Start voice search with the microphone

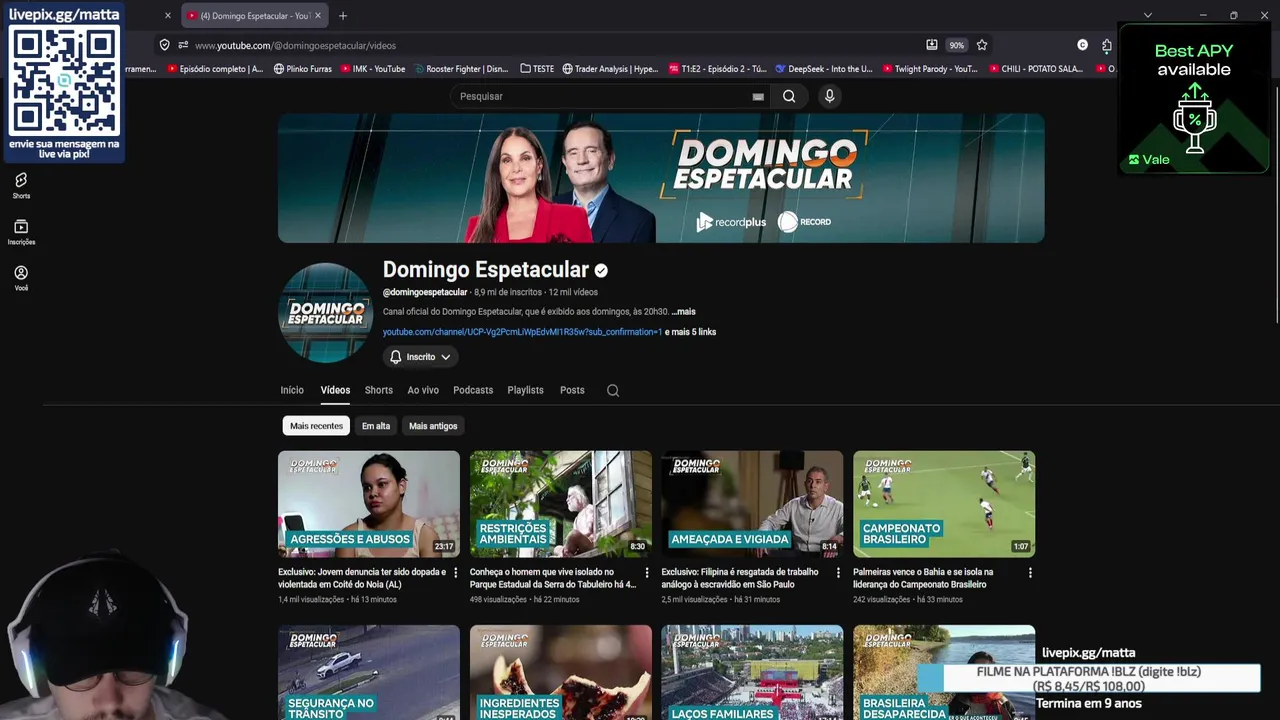coord(829,96)
